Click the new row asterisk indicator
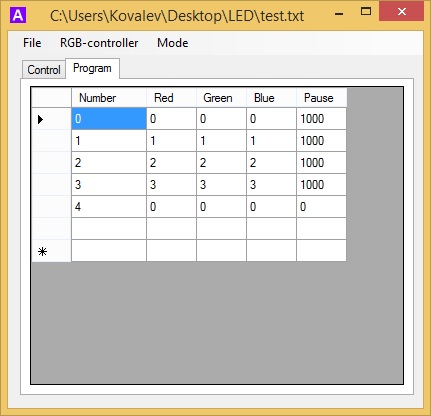This screenshot has height=416, width=431. (42, 251)
